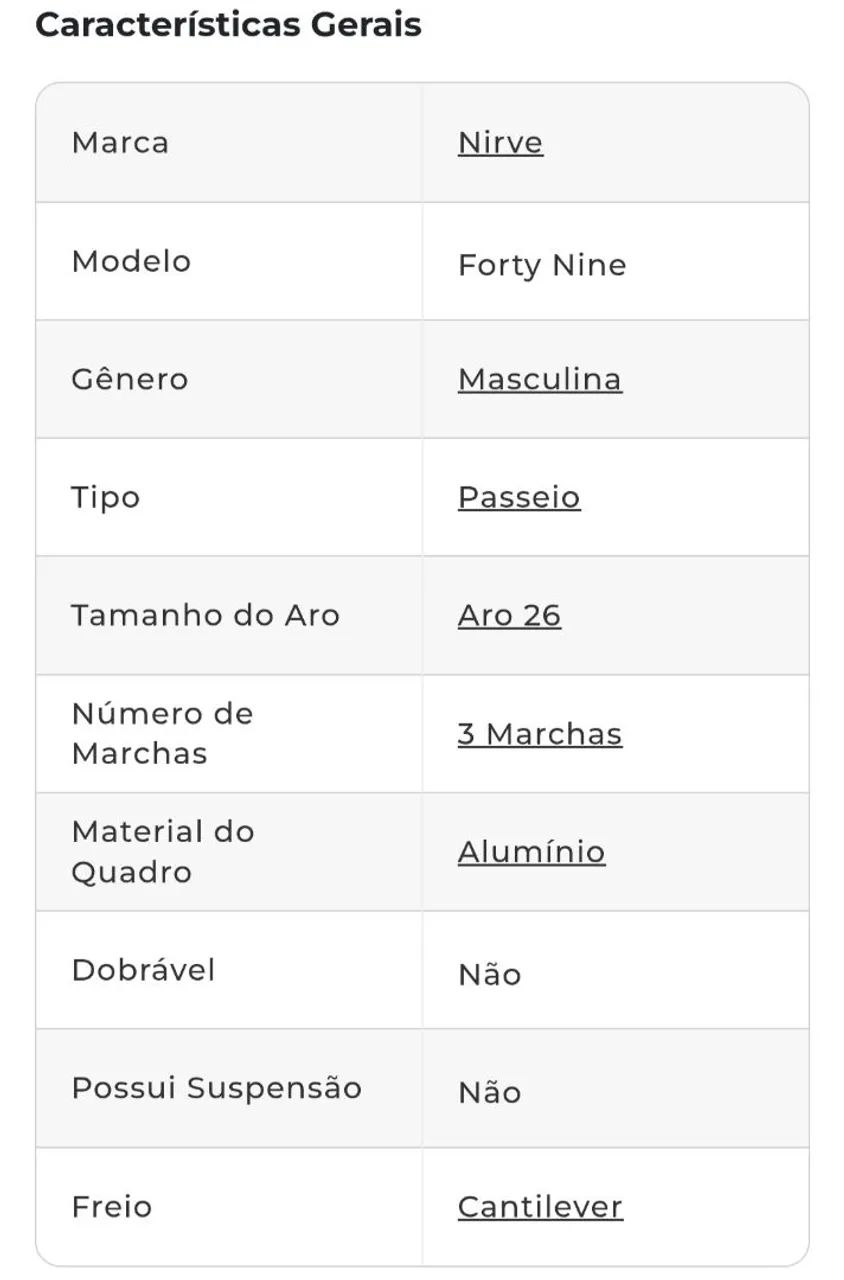Click the Tipo row label
844x1280 pixels.
105,498
